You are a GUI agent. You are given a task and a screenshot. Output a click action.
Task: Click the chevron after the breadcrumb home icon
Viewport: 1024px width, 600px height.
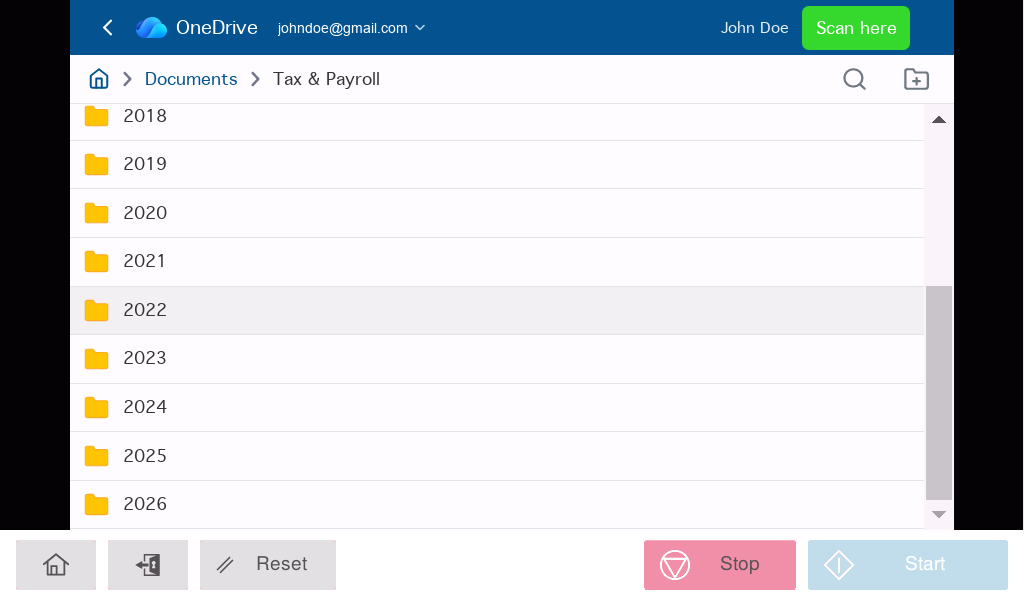(127, 79)
